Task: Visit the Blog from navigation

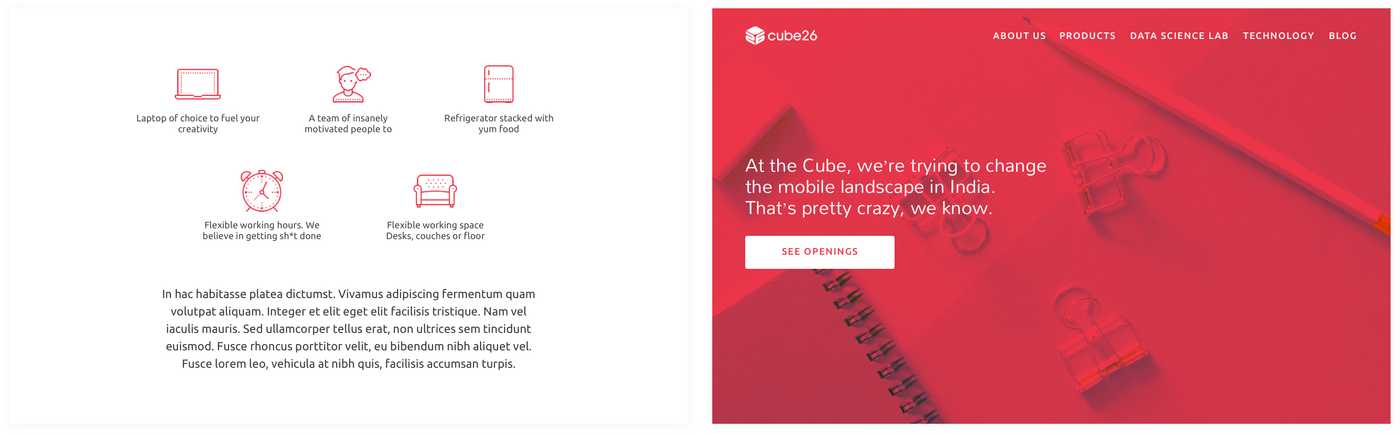Action: (x=1342, y=36)
